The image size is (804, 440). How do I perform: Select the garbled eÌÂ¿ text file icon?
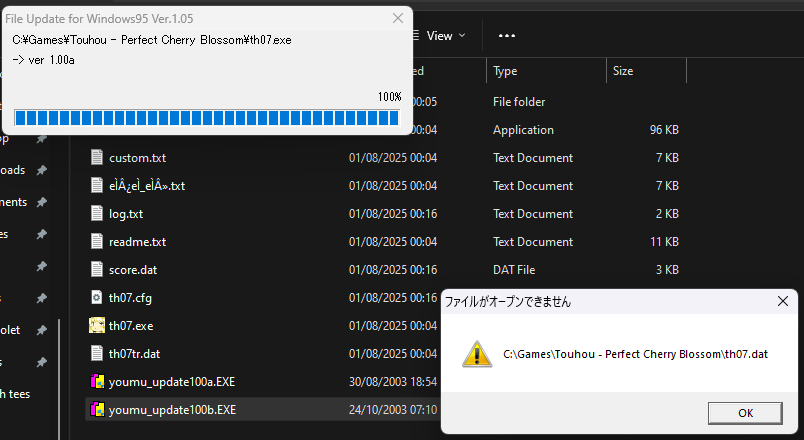point(97,185)
